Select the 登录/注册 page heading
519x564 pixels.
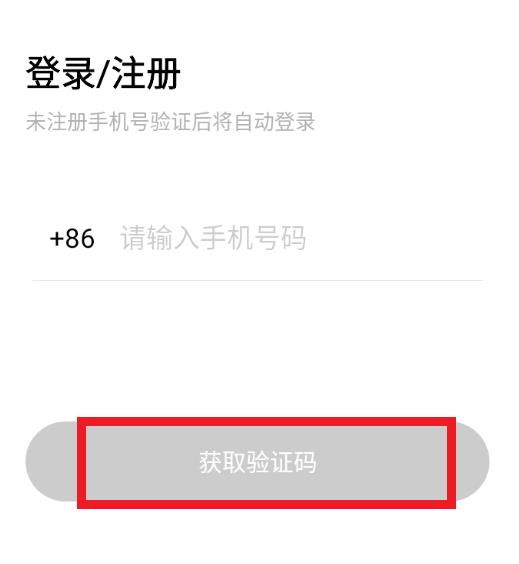click(103, 73)
